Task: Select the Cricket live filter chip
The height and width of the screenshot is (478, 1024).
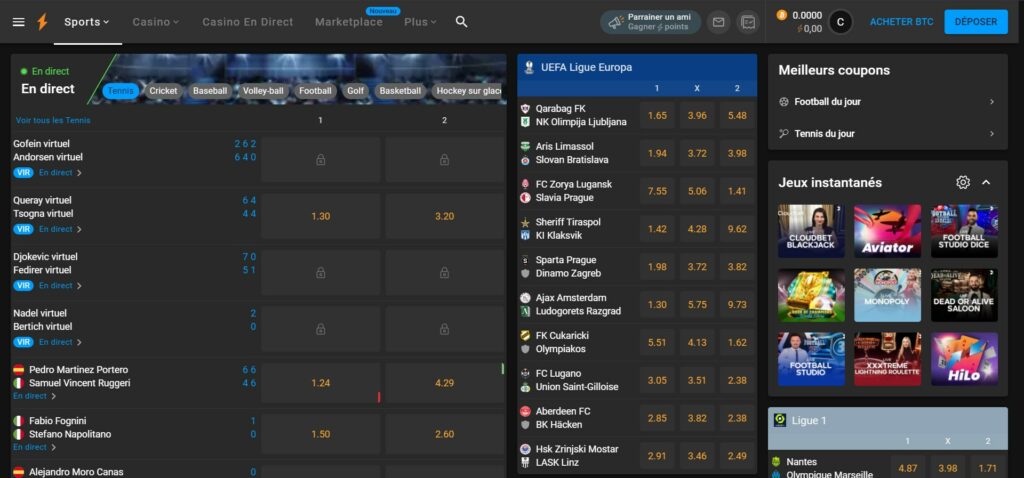Action: [x=163, y=91]
